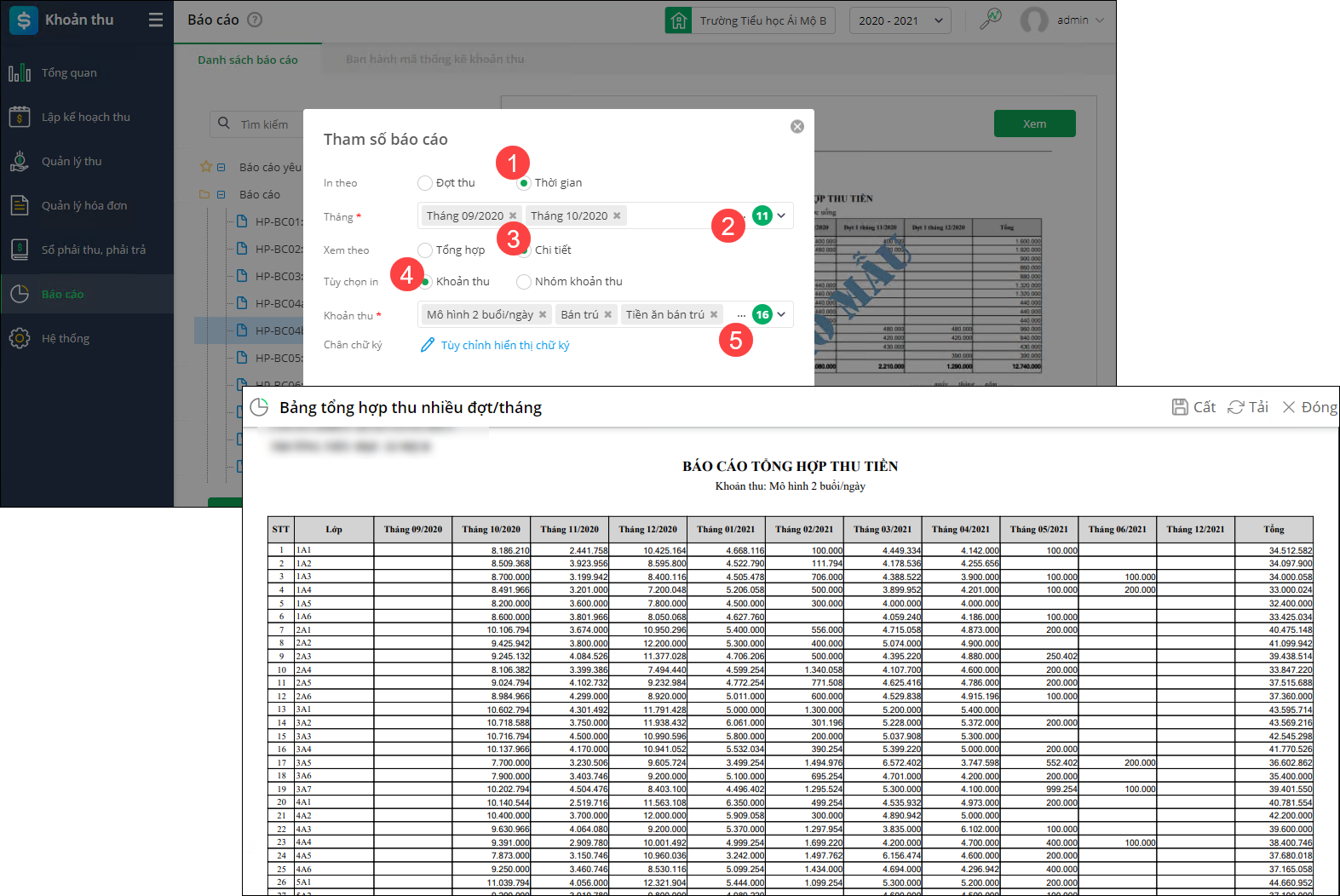Select the Tổng hợp radio option
Screen dimensions: 1340x896
point(425,250)
